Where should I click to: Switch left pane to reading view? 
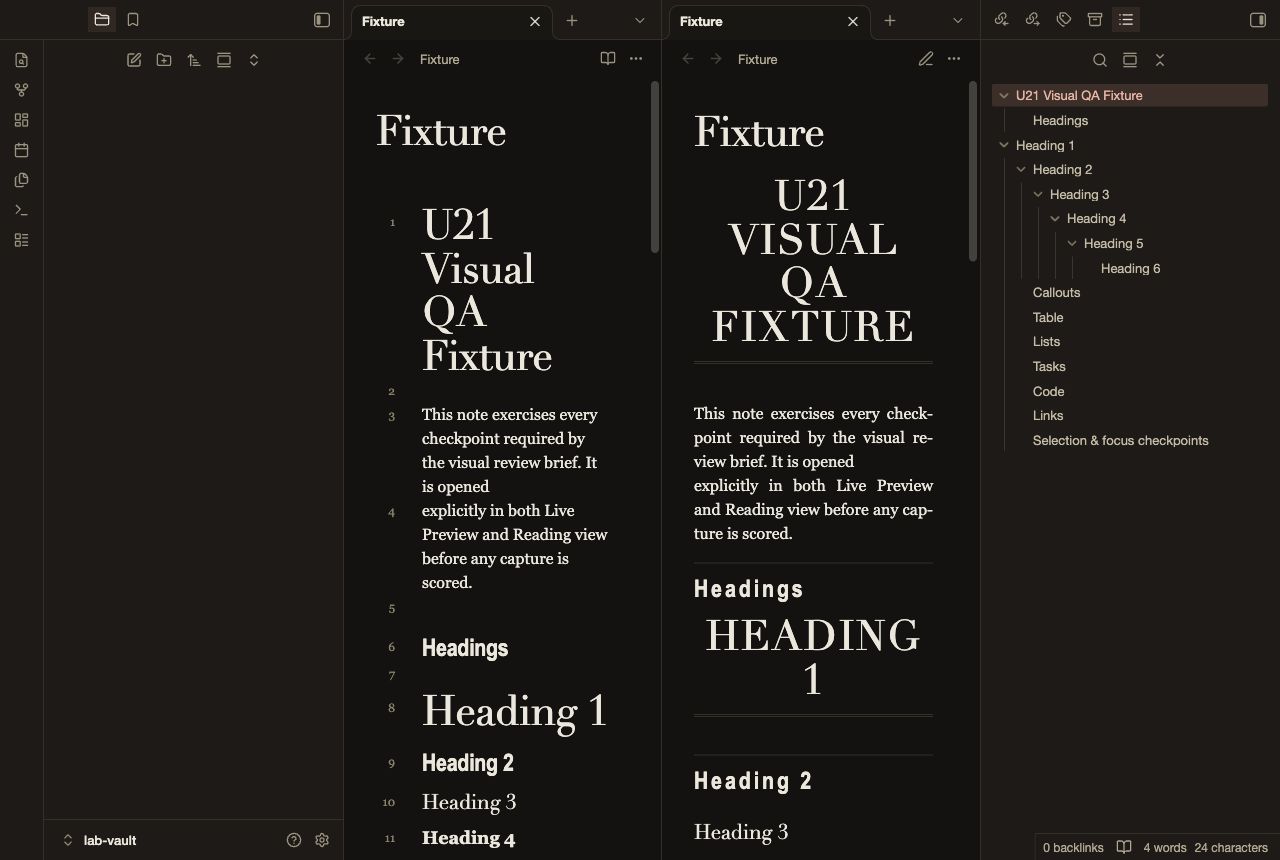coord(608,59)
